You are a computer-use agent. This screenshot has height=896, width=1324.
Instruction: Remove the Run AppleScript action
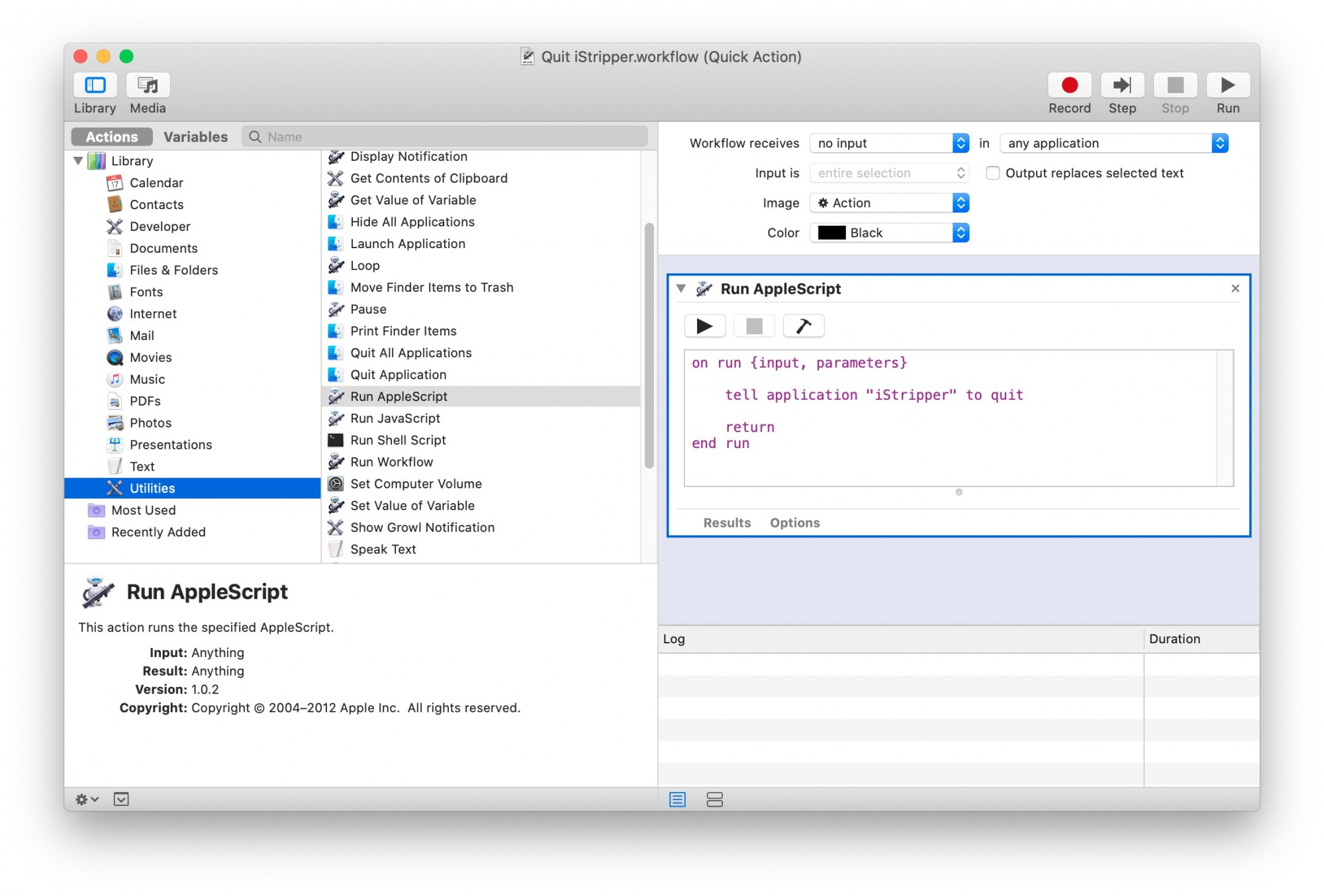pos(1235,289)
